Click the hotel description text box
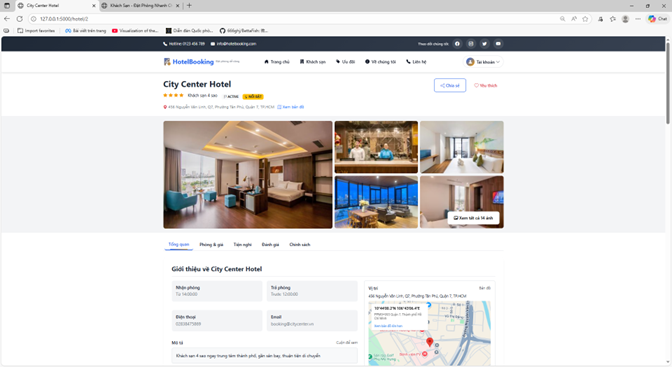The image size is (672, 367). pos(264,356)
